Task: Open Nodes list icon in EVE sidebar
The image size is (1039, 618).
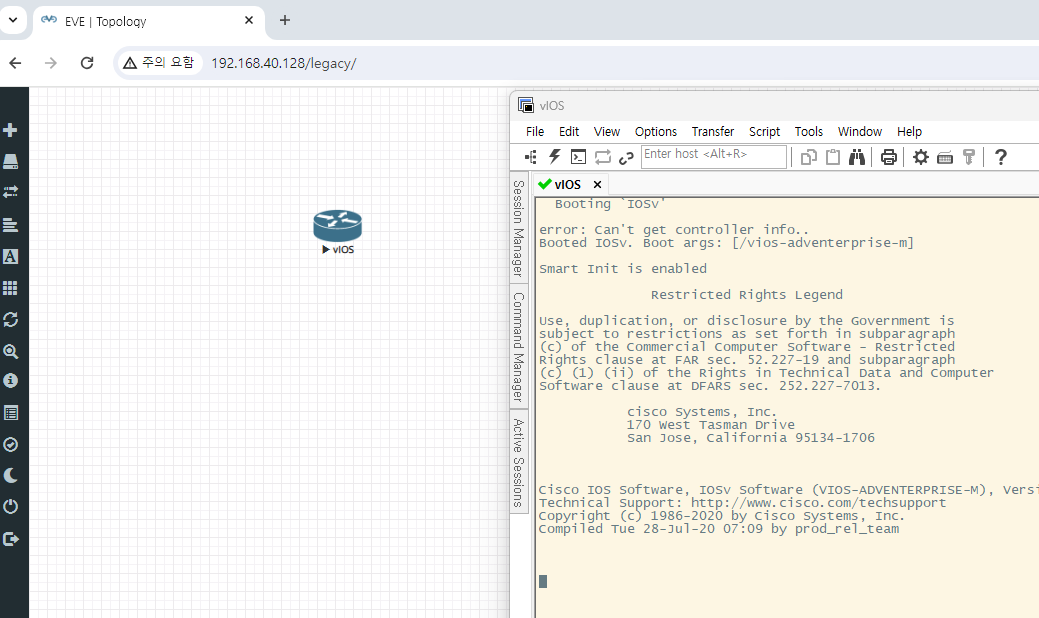Action: point(10,161)
